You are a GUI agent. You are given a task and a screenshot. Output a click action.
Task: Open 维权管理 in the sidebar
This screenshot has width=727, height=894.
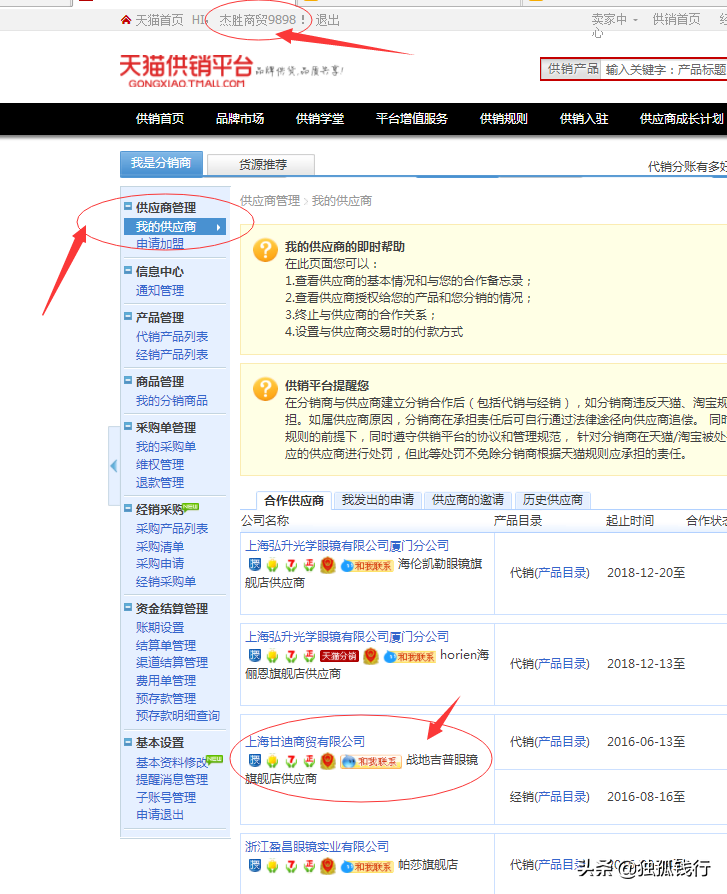(160, 465)
